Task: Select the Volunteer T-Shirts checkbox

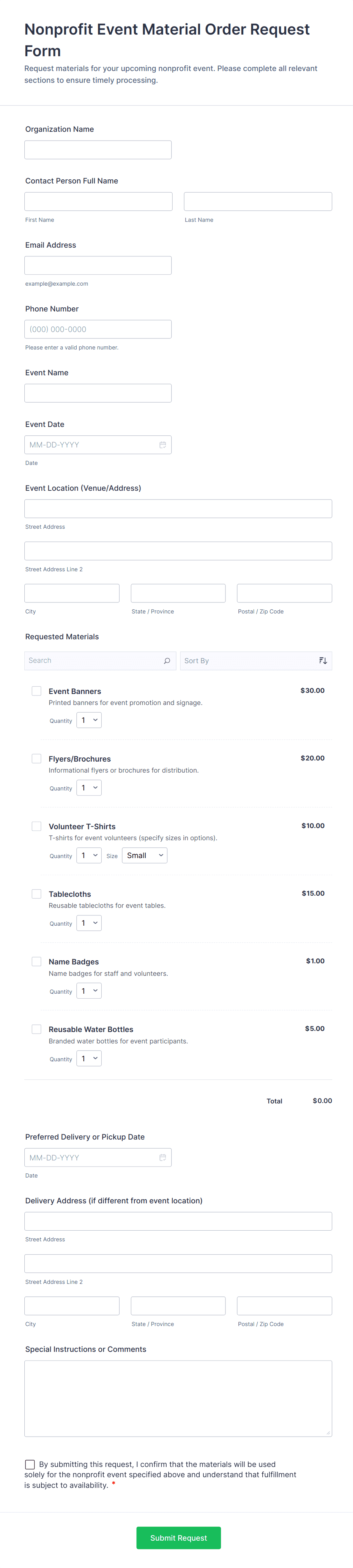Action: [x=36, y=826]
